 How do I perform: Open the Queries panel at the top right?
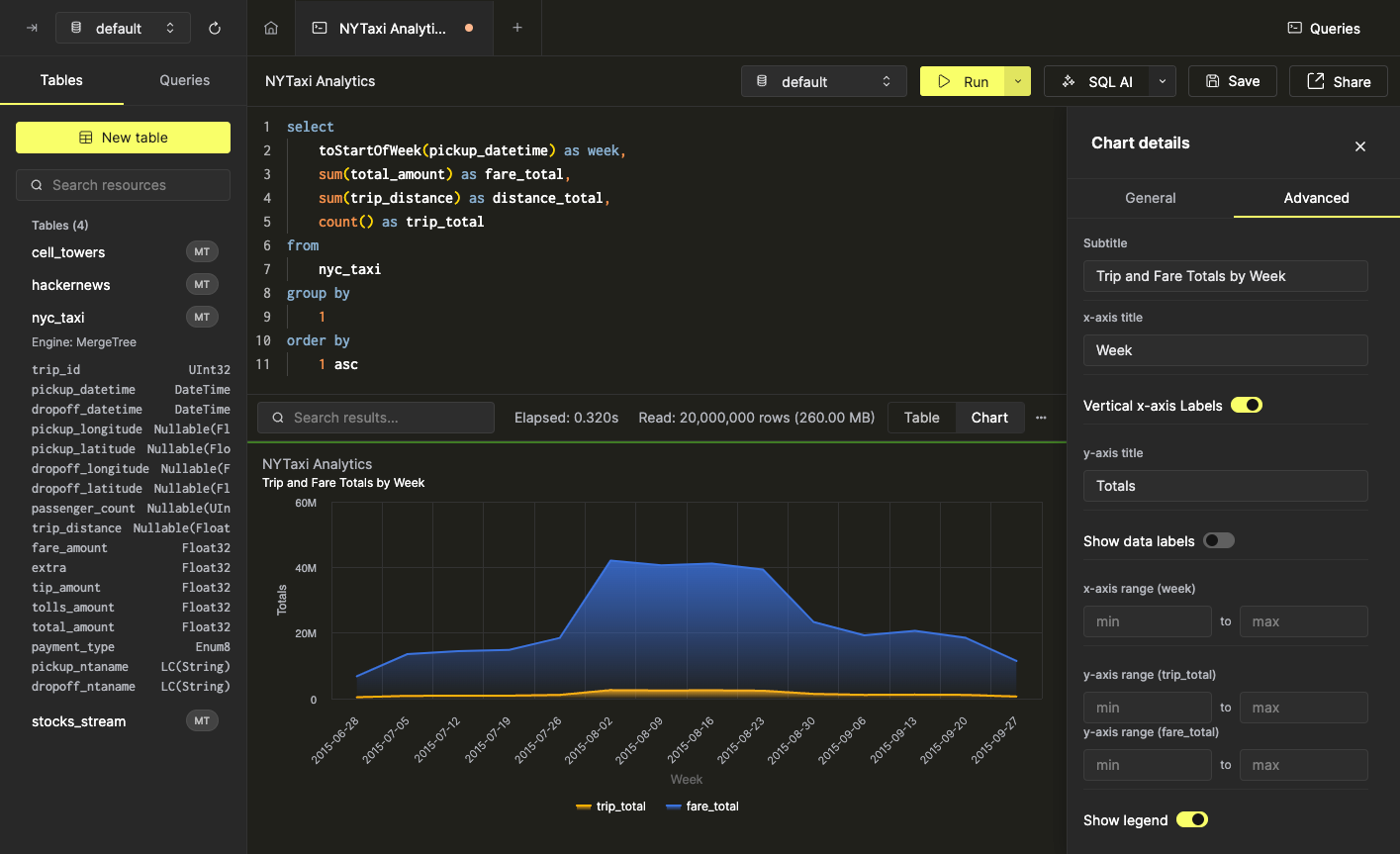(1323, 29)
